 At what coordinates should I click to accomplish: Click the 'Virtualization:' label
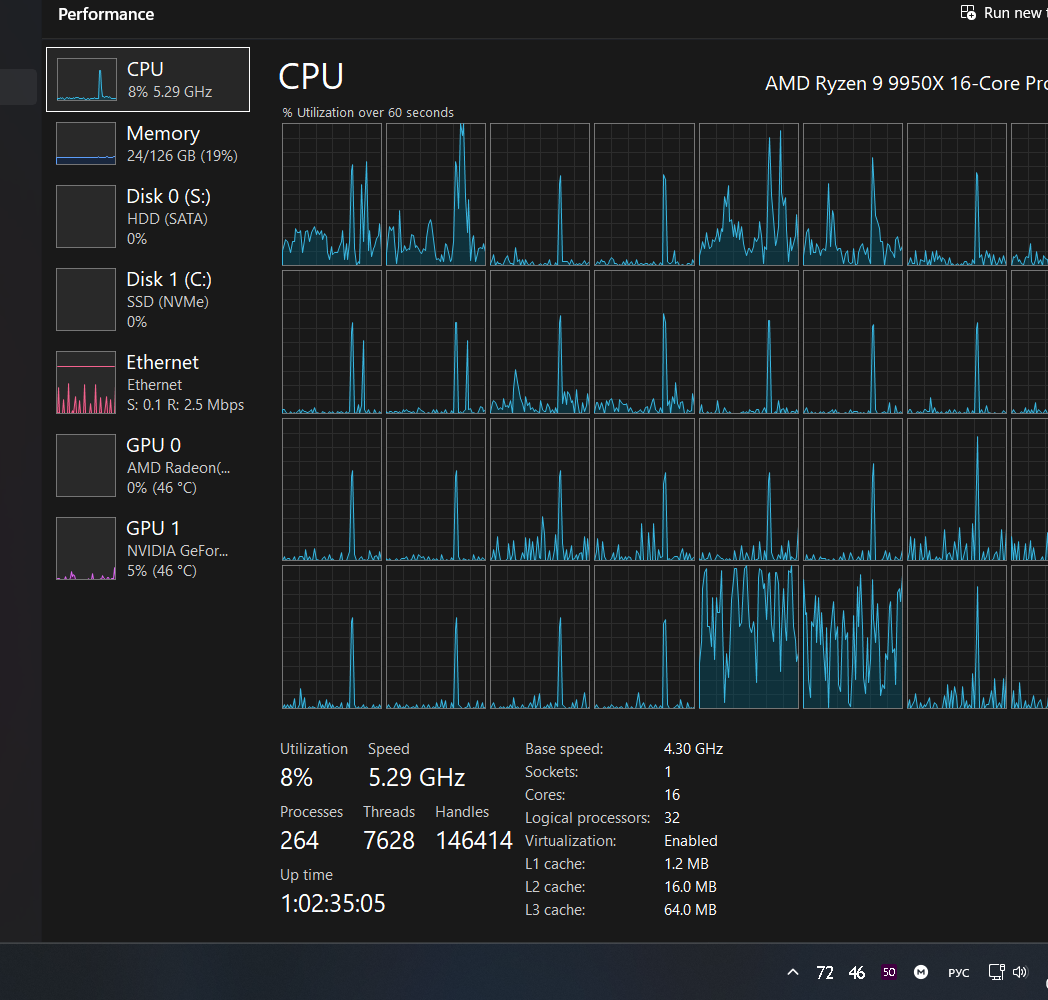coord(570,841)
